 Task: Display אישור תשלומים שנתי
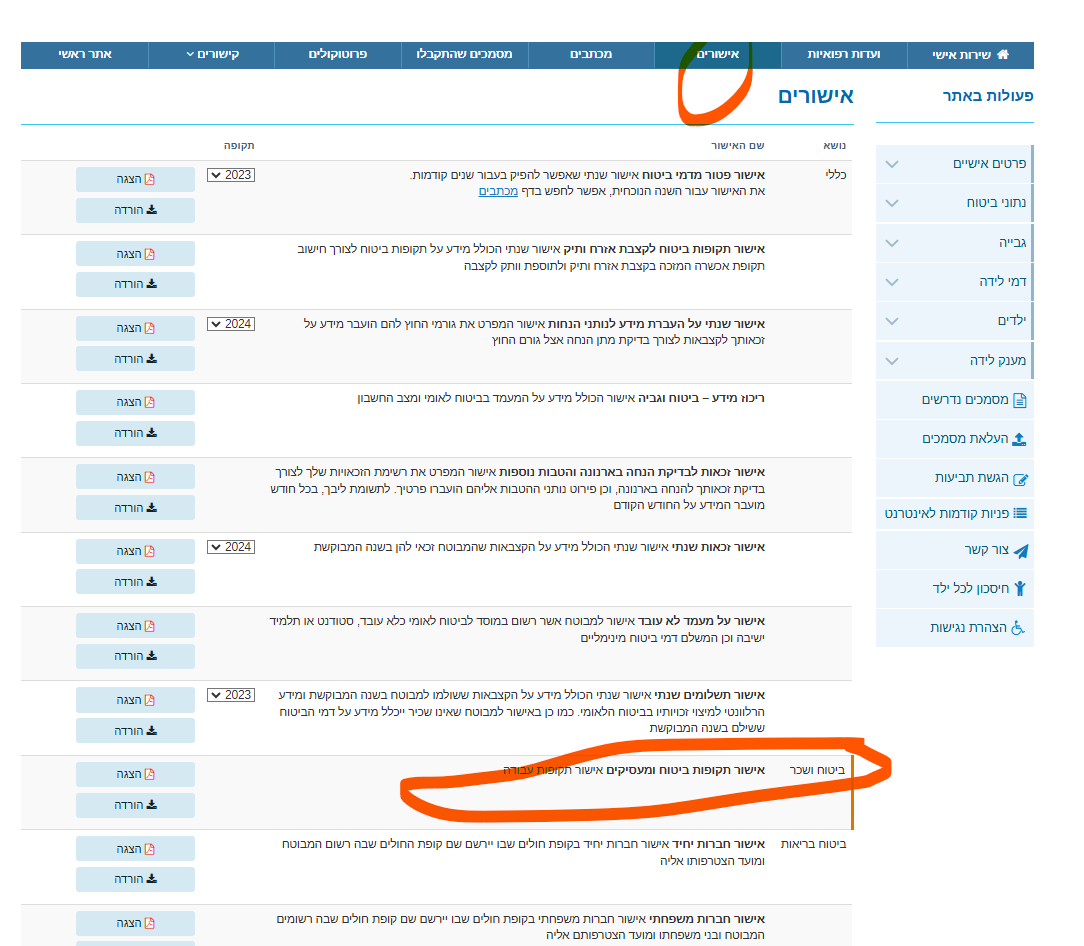136,700
